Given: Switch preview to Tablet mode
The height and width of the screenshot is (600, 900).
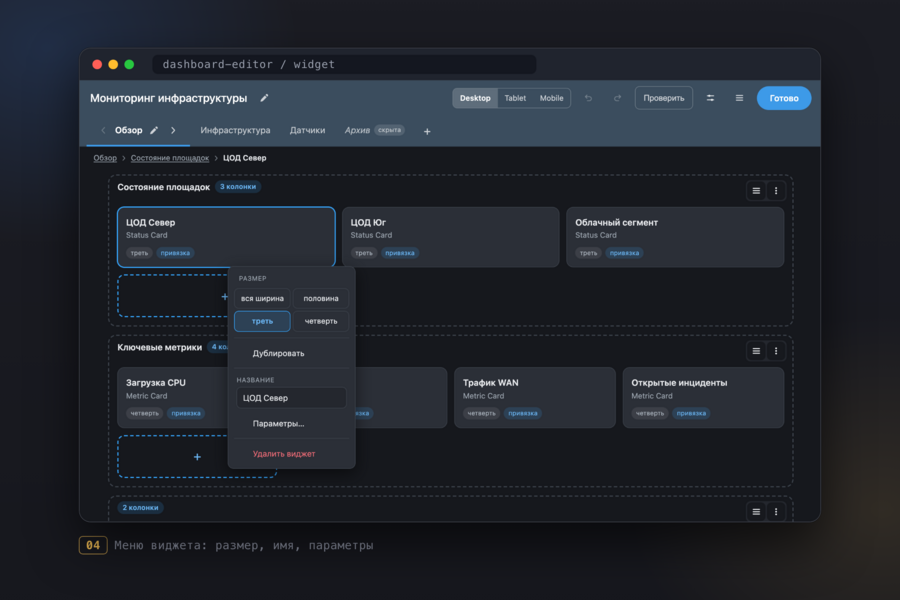Looking at the screenshot, I should tap(515, 98).
